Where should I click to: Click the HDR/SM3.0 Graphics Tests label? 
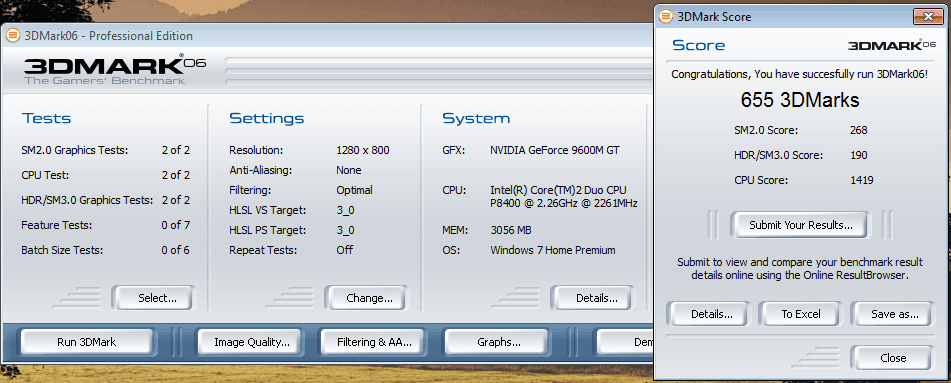[88, 200]
